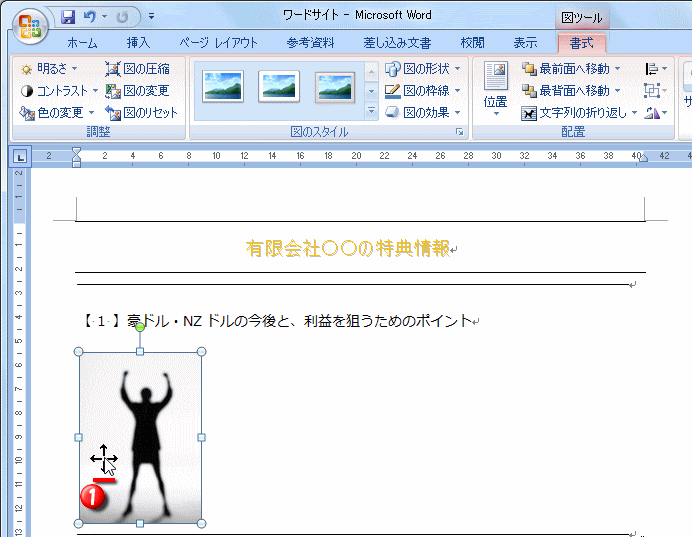692x537 pixels.
Task: Click the heading 有限会社〇〇の特典情報
Action: coord(348,248)
